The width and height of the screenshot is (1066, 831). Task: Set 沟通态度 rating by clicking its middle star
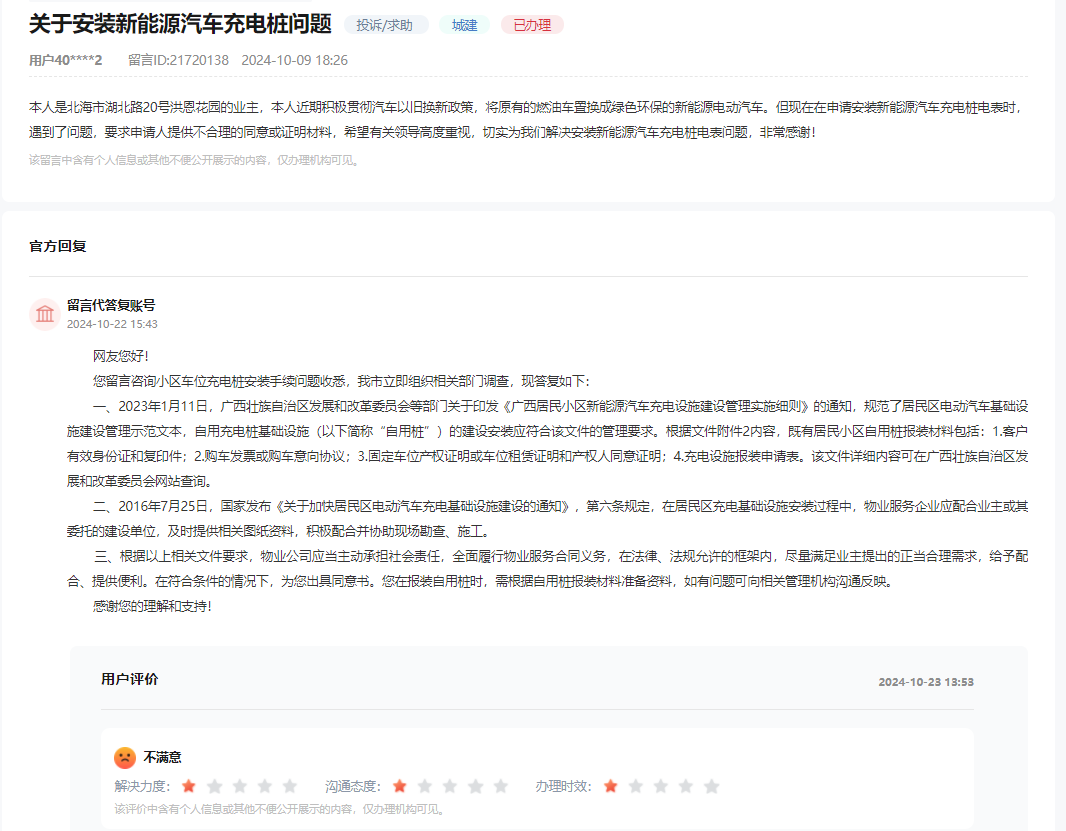point(450,787)
